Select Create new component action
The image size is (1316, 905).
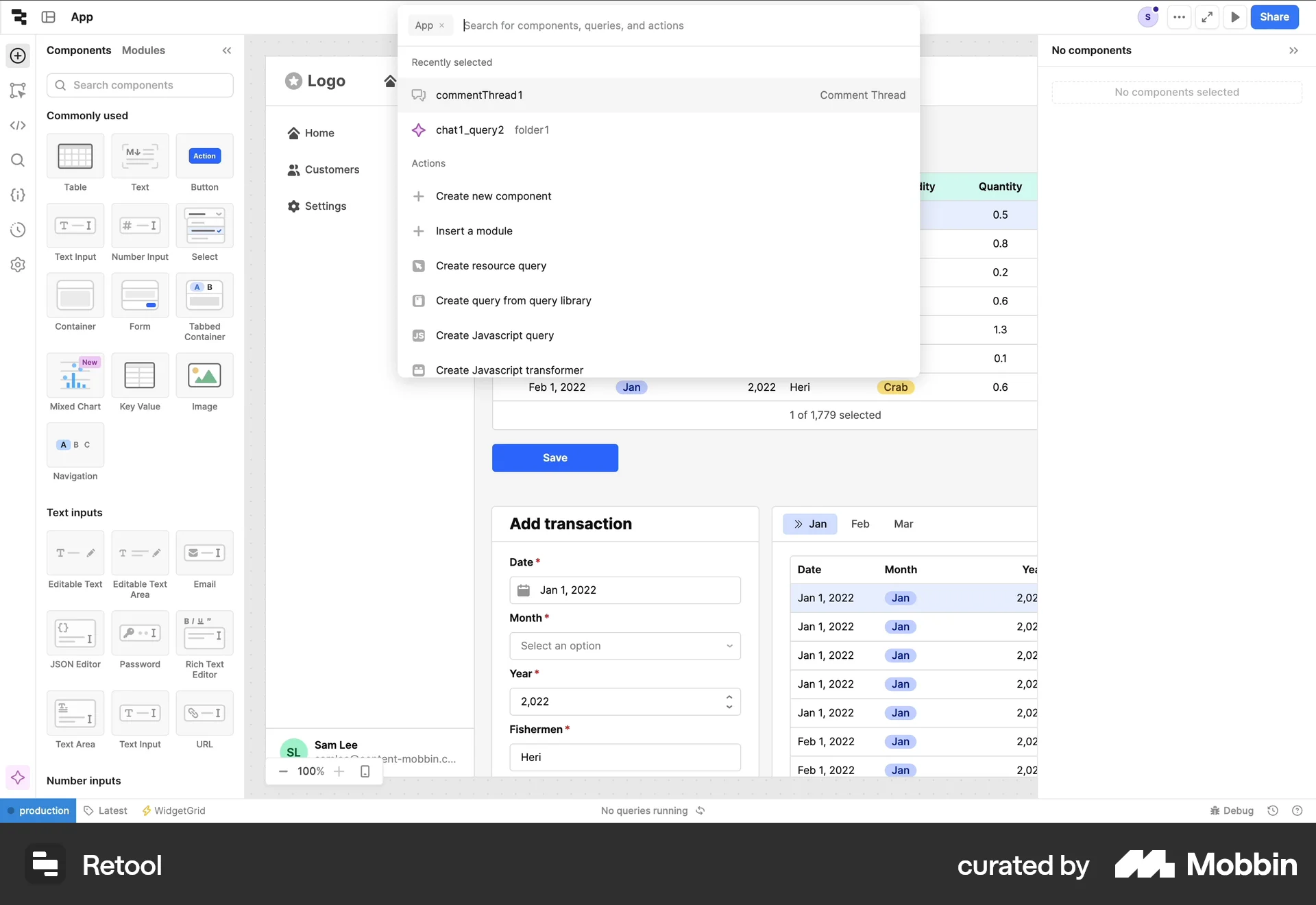[493, 196]
